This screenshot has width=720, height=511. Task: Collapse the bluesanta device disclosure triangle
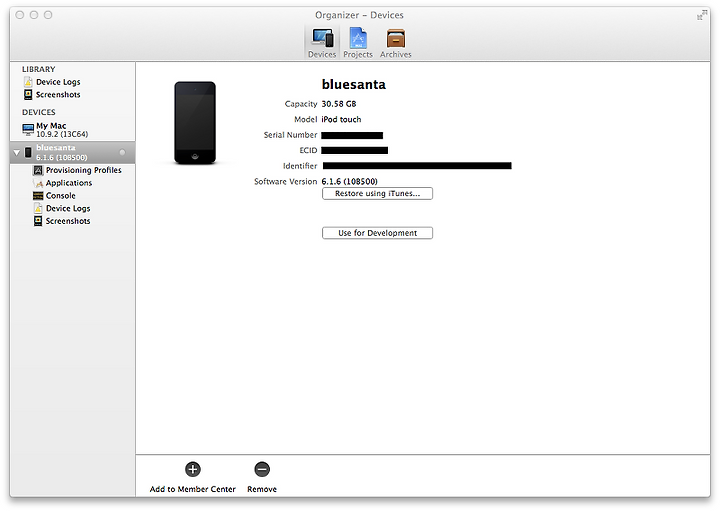(x=17, y=152)
